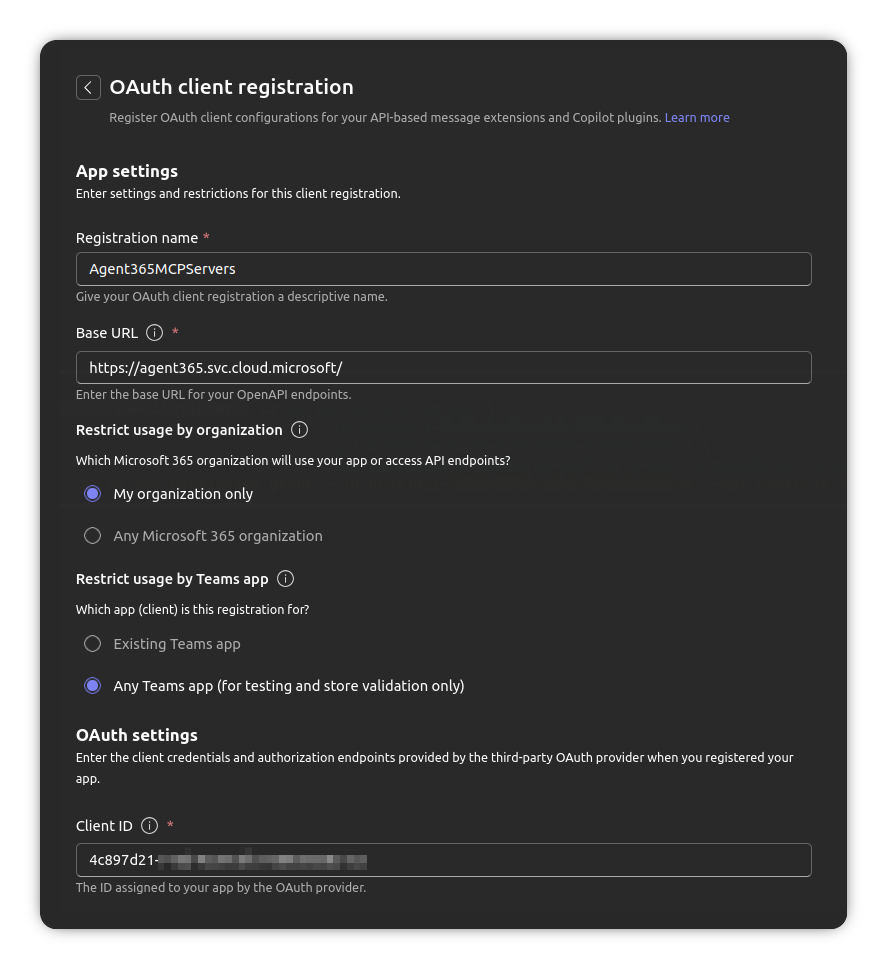This screenshot has height=969, width=887.
Task: Click the asterisk beside Client ID
Action: 170,825
